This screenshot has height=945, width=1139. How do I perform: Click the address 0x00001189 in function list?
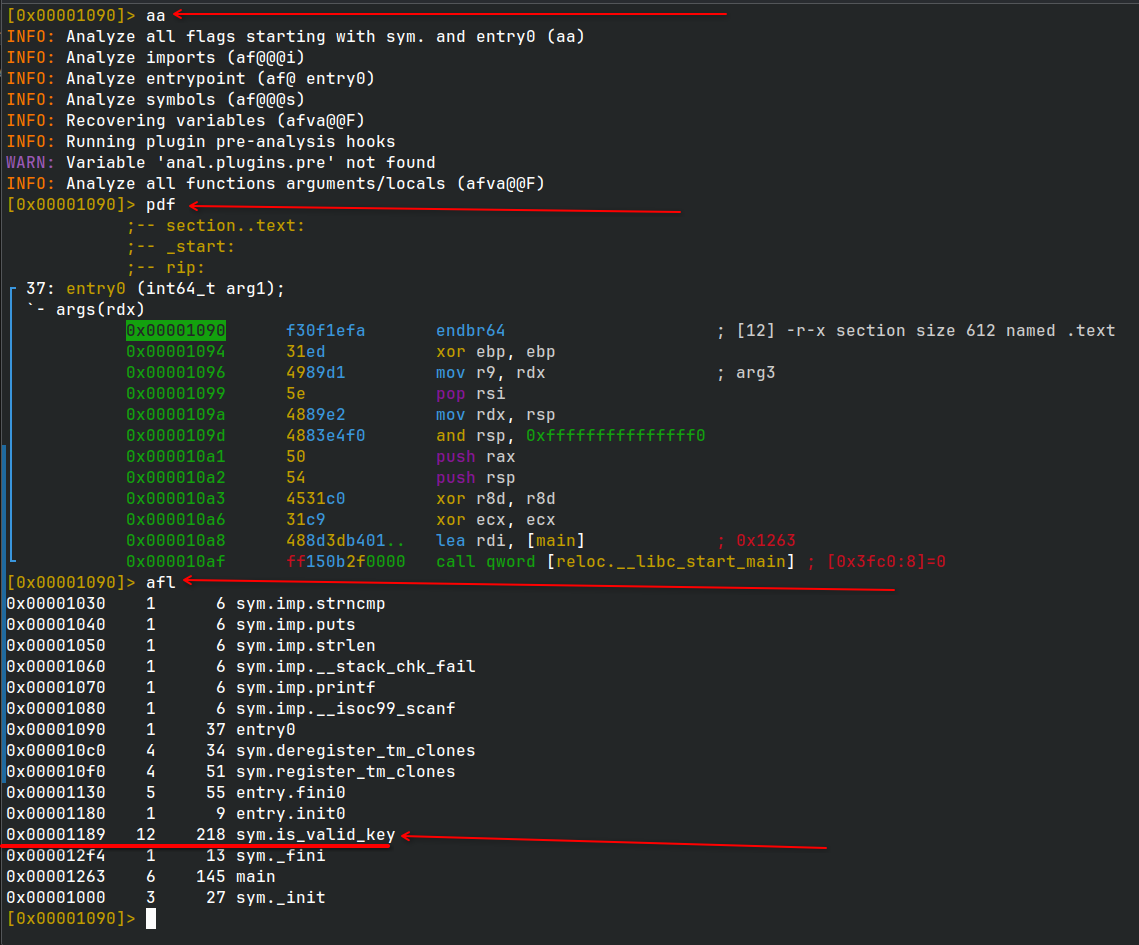pos(56,835)
